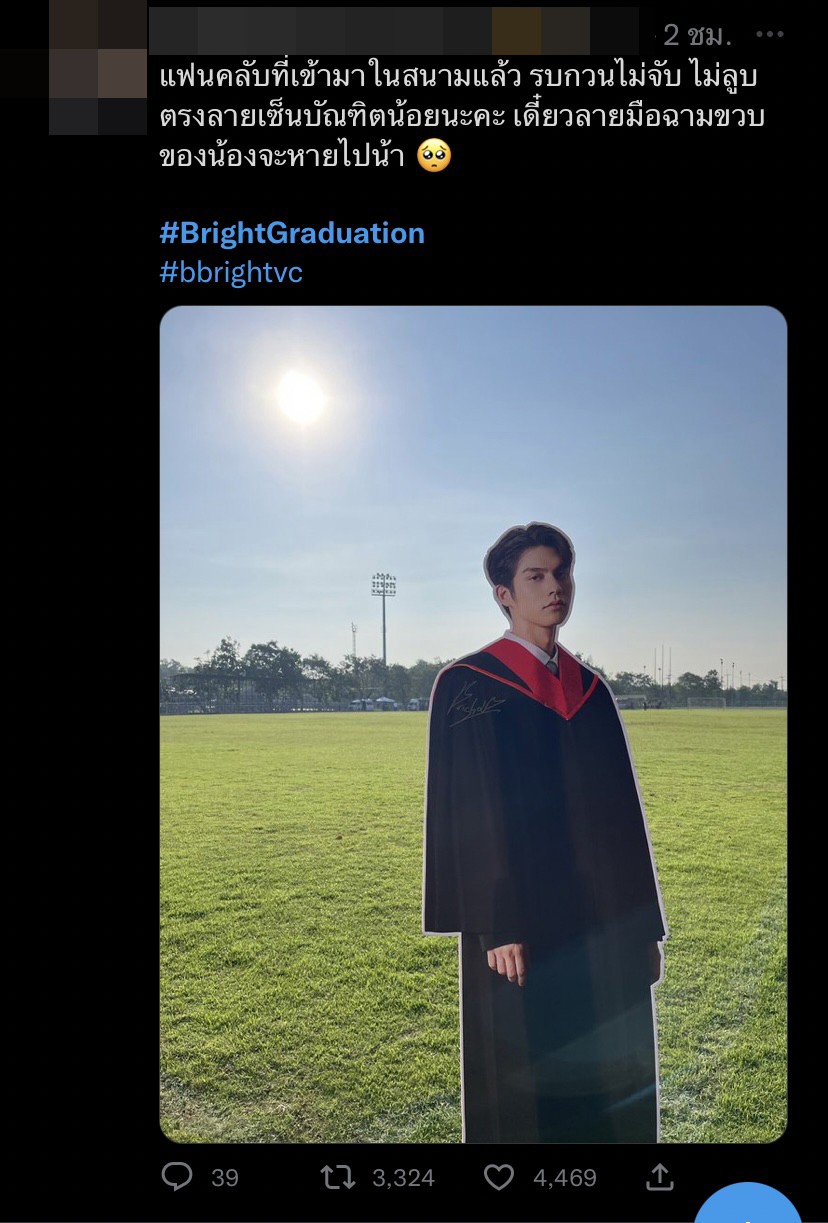
Task: Like the tweet with the heart icon
Action: click(499, 1177)
